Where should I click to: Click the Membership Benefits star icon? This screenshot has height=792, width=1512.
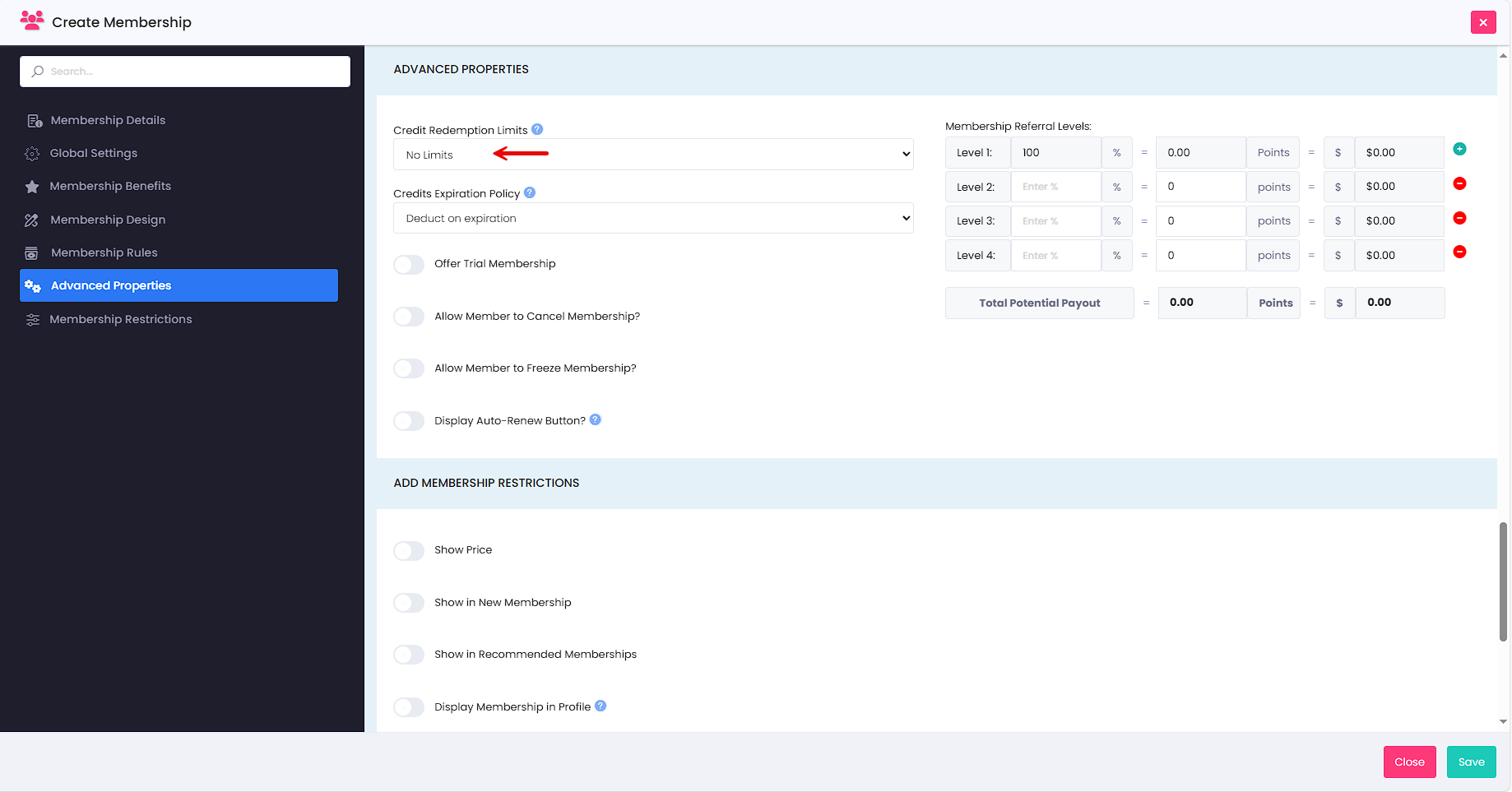(x=32, y=187)
